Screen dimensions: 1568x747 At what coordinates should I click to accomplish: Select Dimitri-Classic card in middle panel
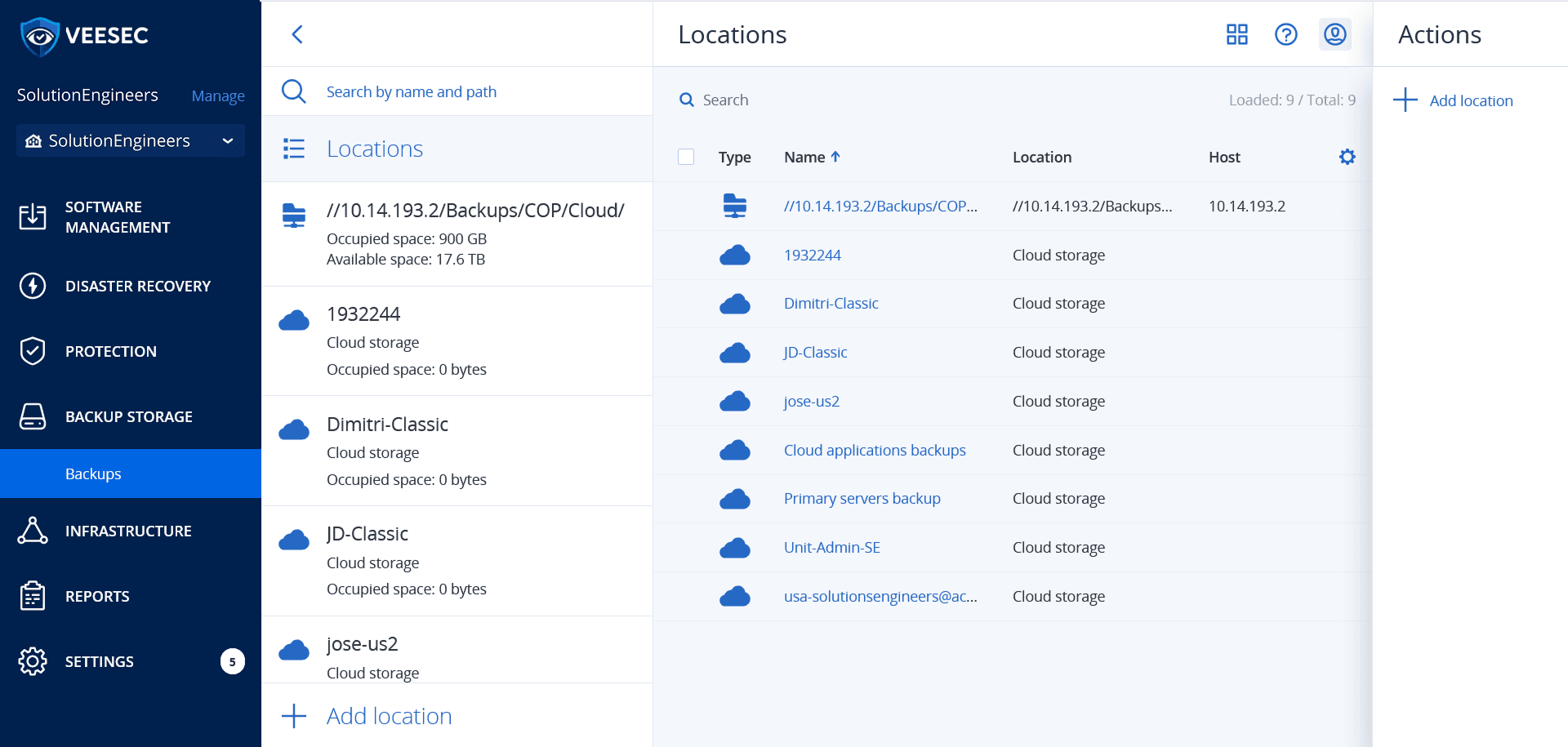[x=457, y=451]
